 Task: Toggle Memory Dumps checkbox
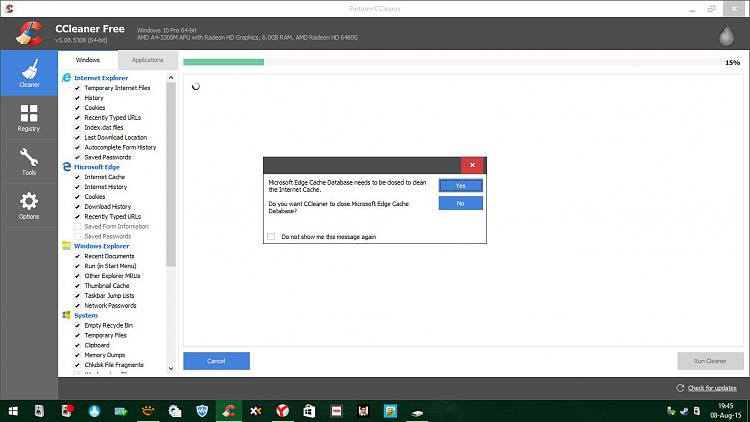[x=77, y=355]
